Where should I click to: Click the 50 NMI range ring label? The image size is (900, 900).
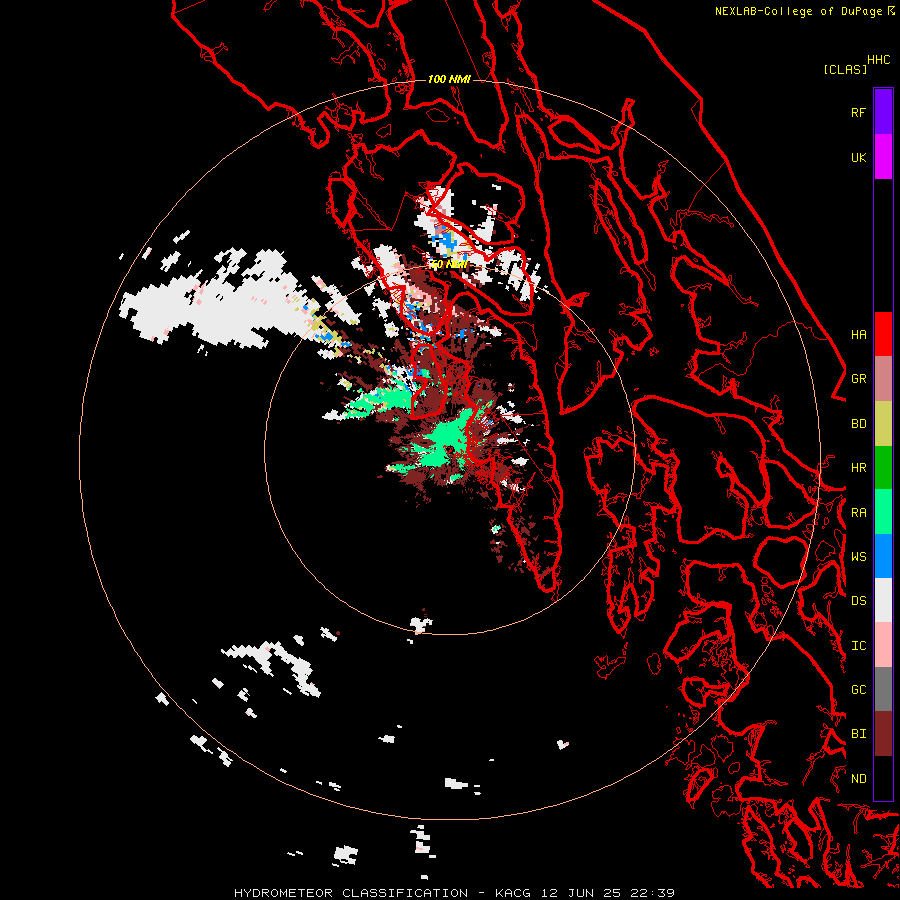[x=449, y=265]
